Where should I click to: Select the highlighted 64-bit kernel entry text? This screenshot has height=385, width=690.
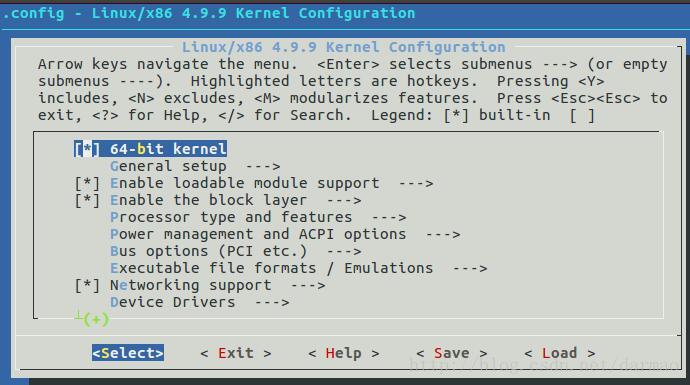[168, 149]
